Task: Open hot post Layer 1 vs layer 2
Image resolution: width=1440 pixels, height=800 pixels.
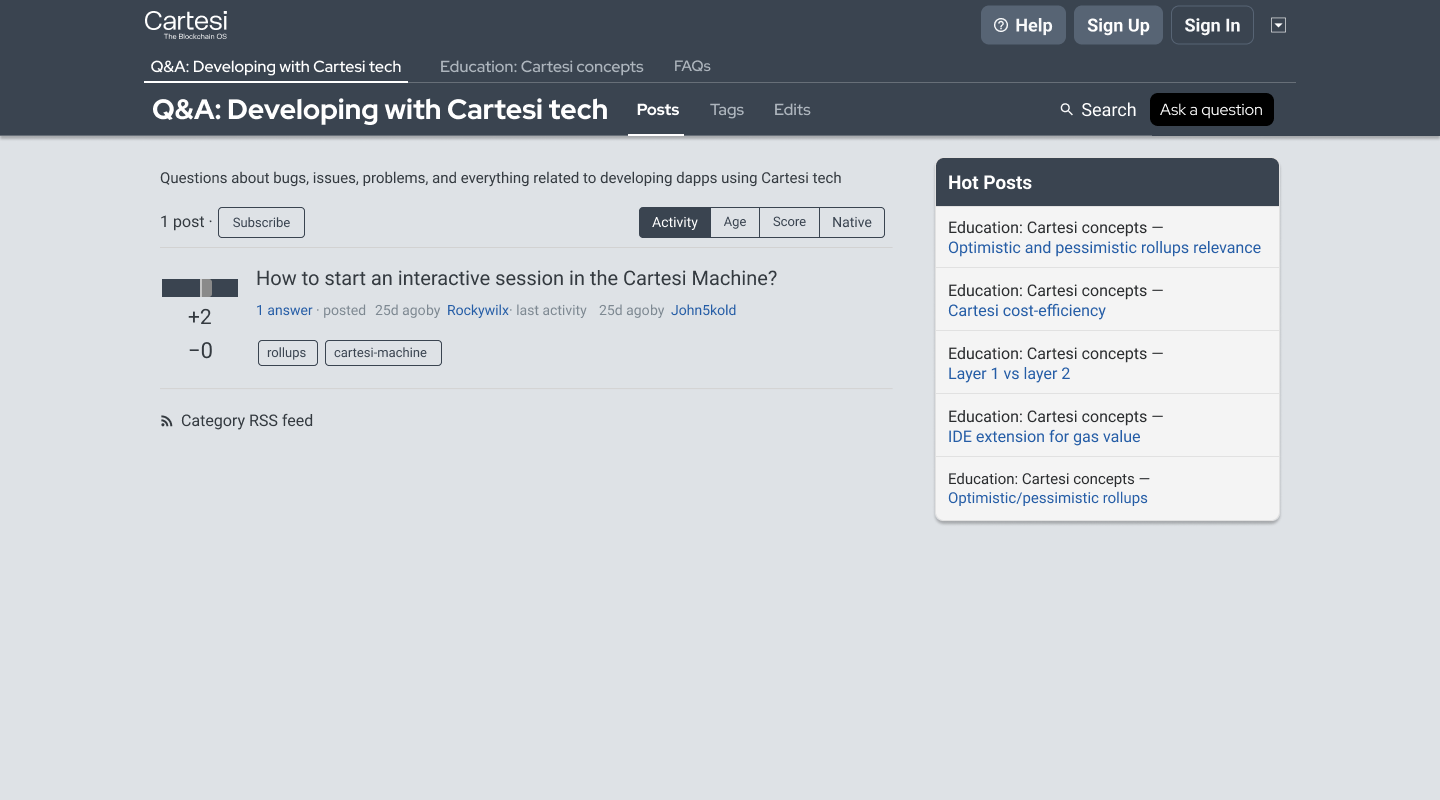Action: [1009, 374]
